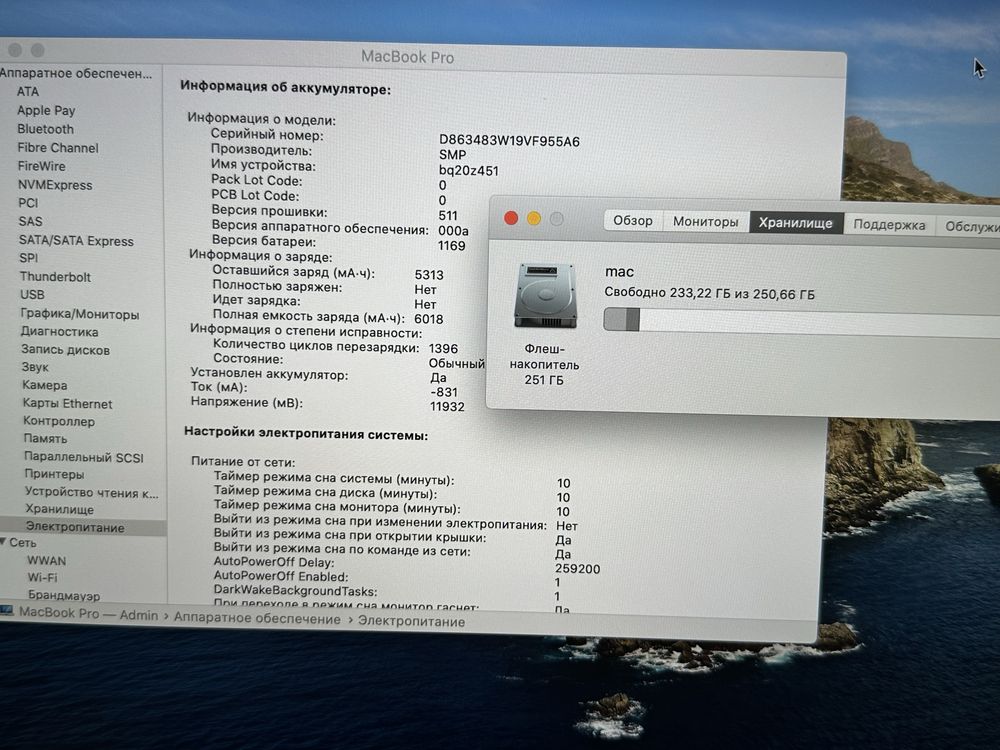
Task: Open Контроллер sidebar entry
Action: point(59,421)
